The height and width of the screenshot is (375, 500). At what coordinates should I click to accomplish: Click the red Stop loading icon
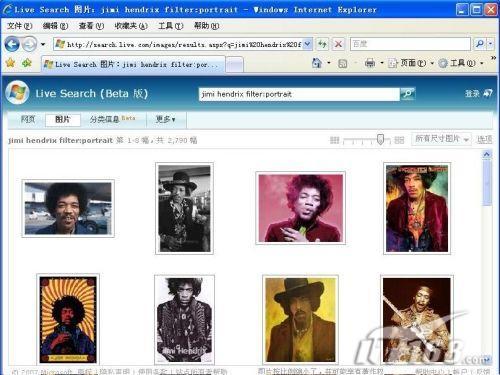[338, 44]
